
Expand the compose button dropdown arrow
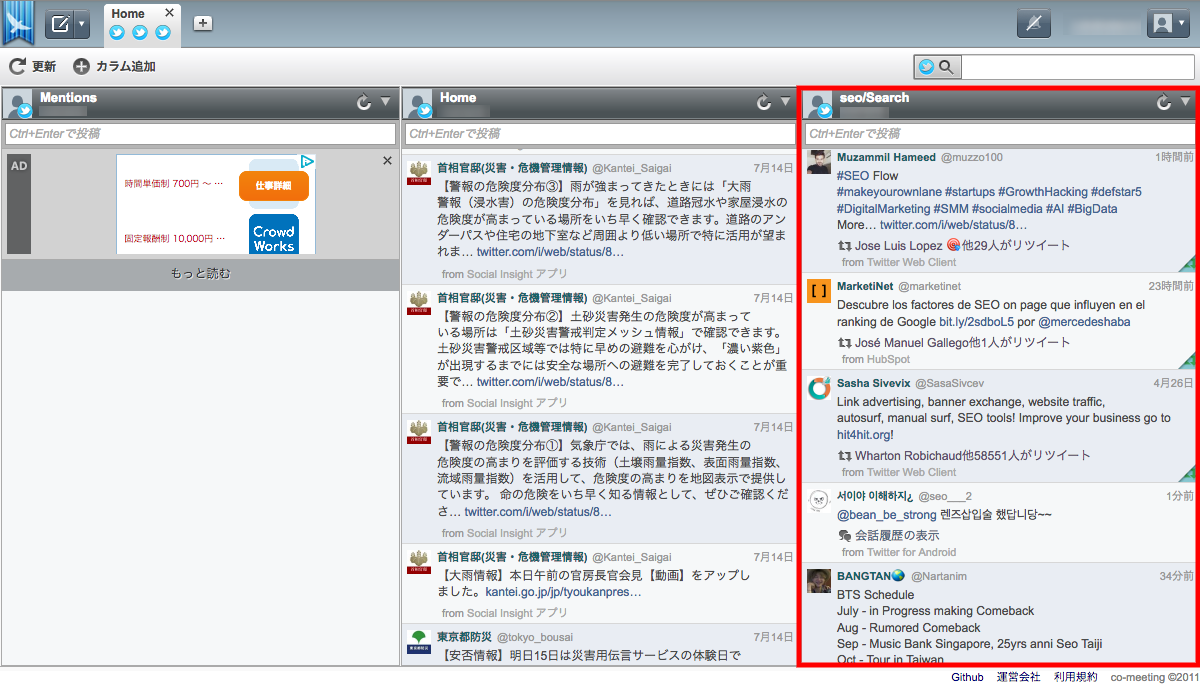coord(82,24)
